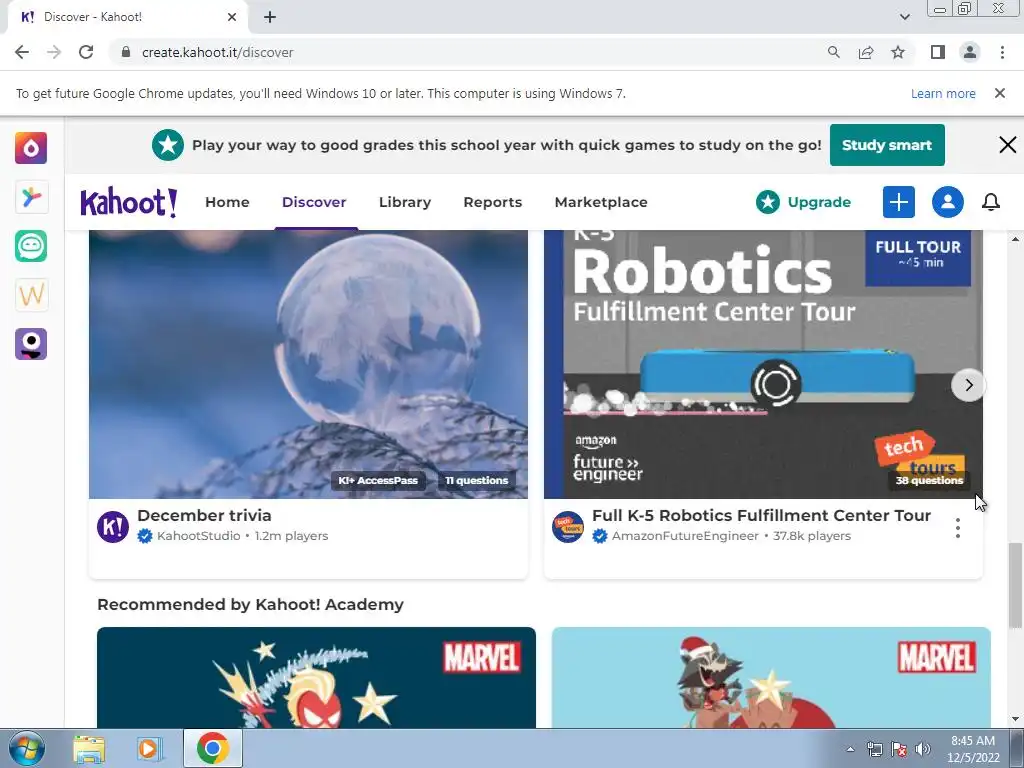Viewport: 1024px width, 768px height.
Task: Open the KahootStudio creator link
Action: pos(199,536)
